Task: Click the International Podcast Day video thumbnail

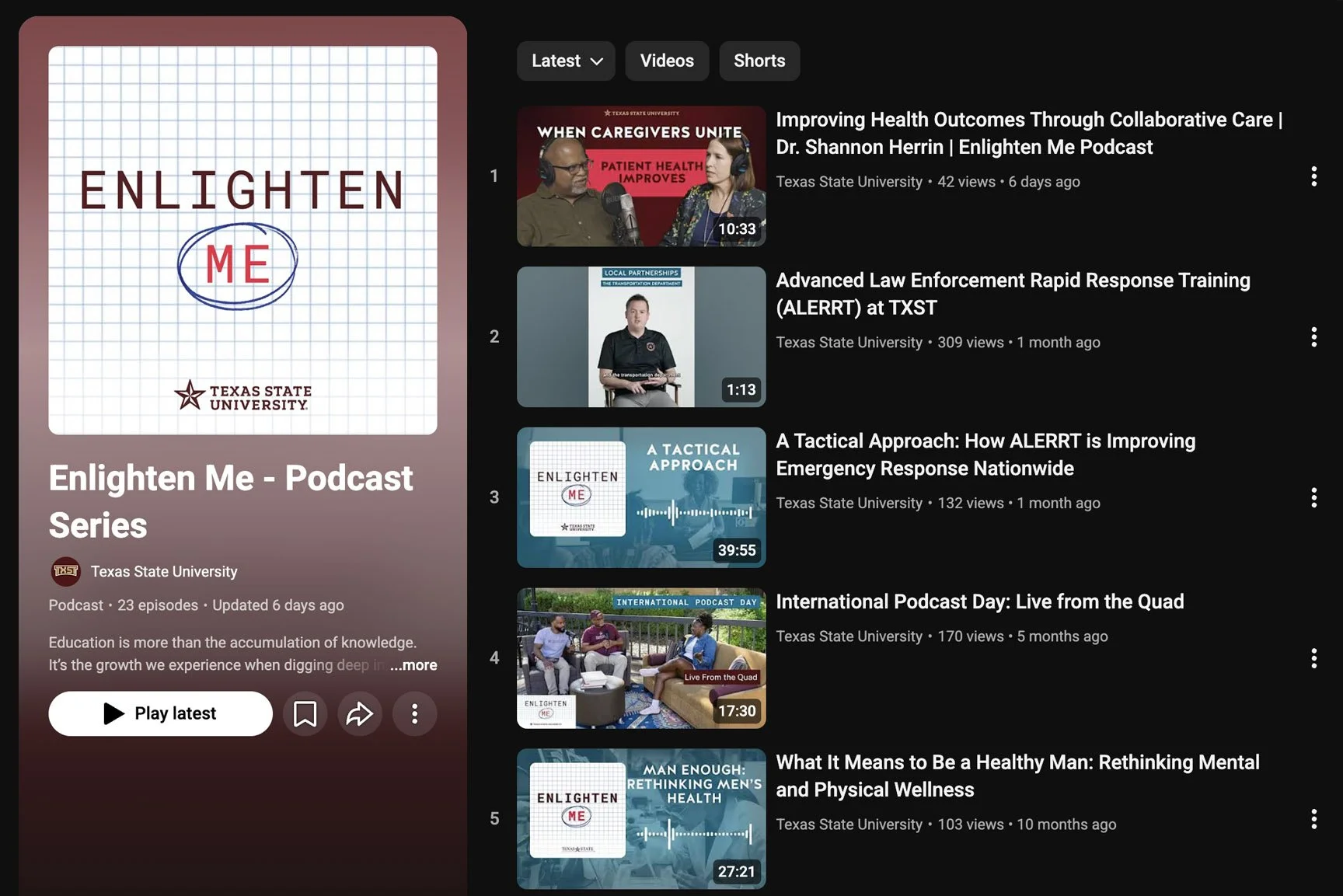Action: 641,658
